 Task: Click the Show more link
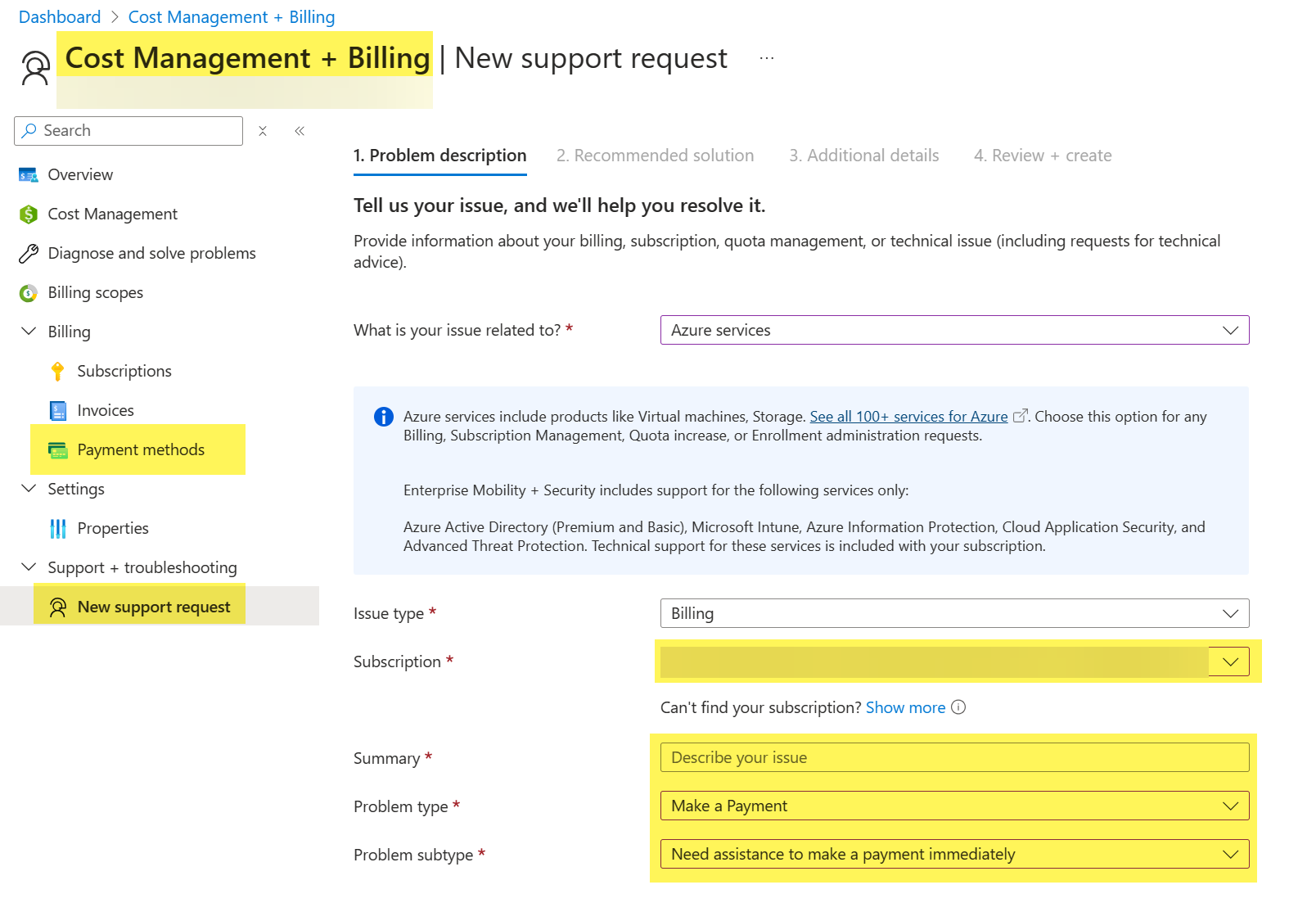coord(905,707)
